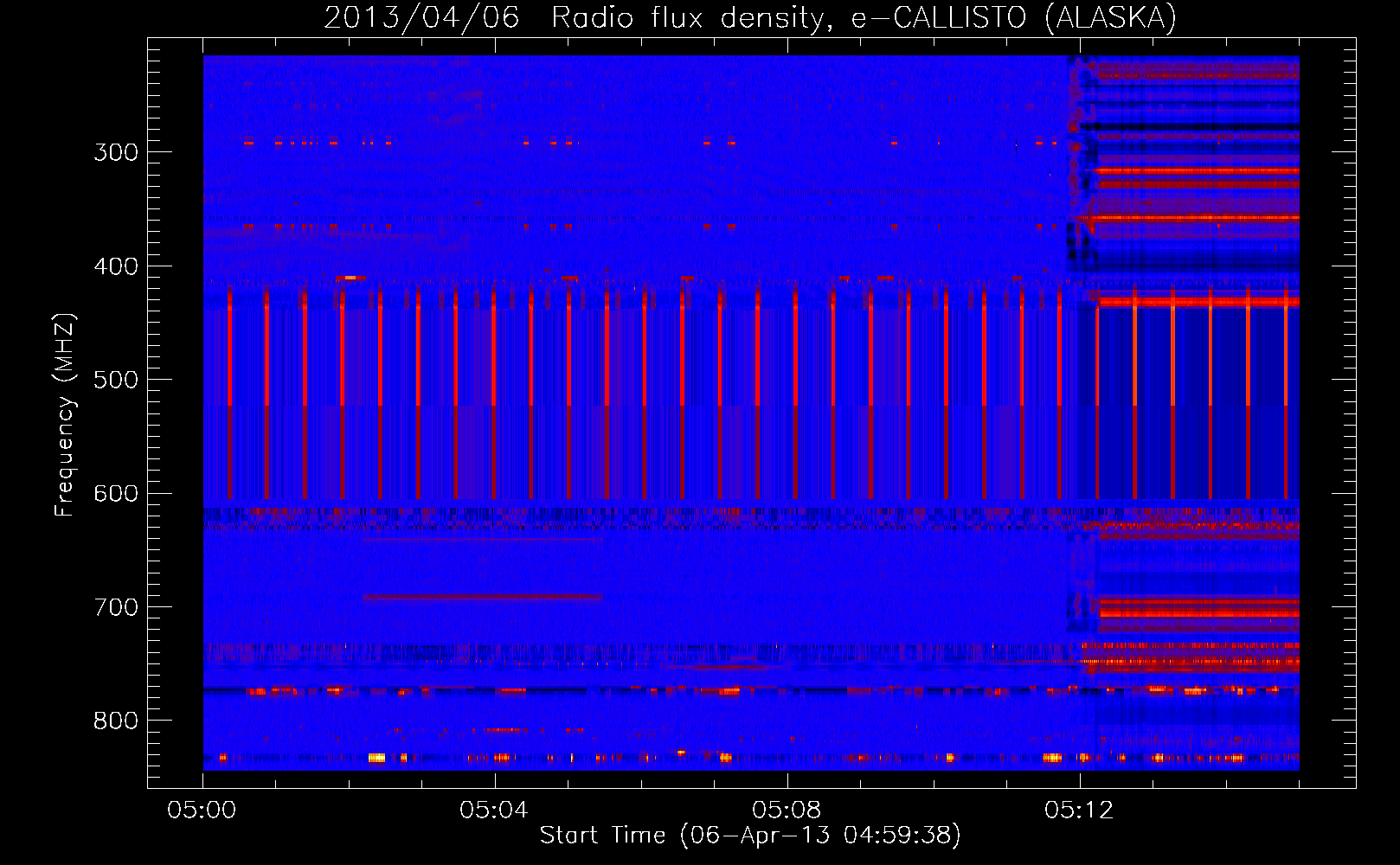Click the plot title "2013/04/06 Radio flux density, e-CALLISTO (ALASKA)"

pyautogui.click(x=750, y=17)
